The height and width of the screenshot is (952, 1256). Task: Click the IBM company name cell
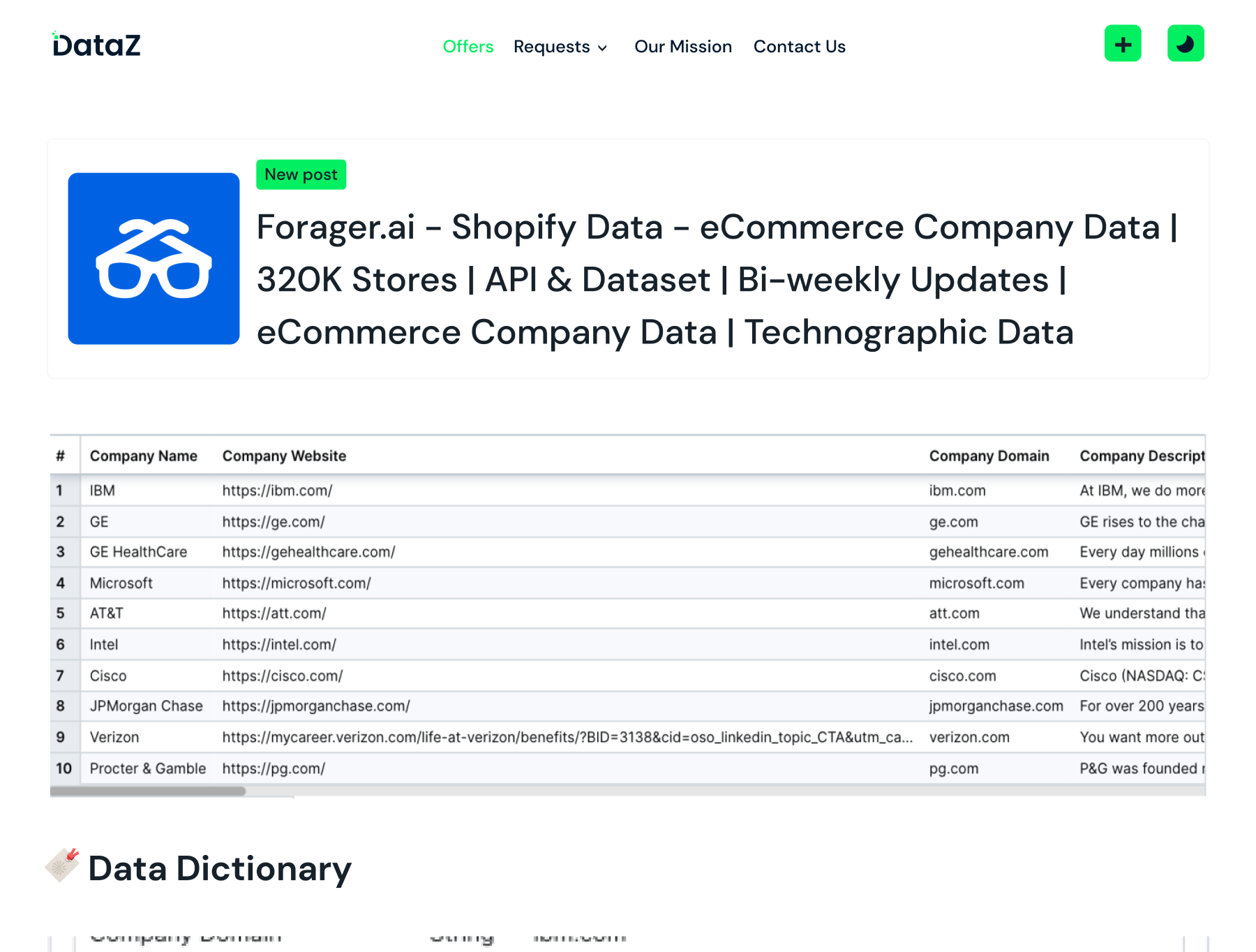pyautogui.click(x=103, y=491)
